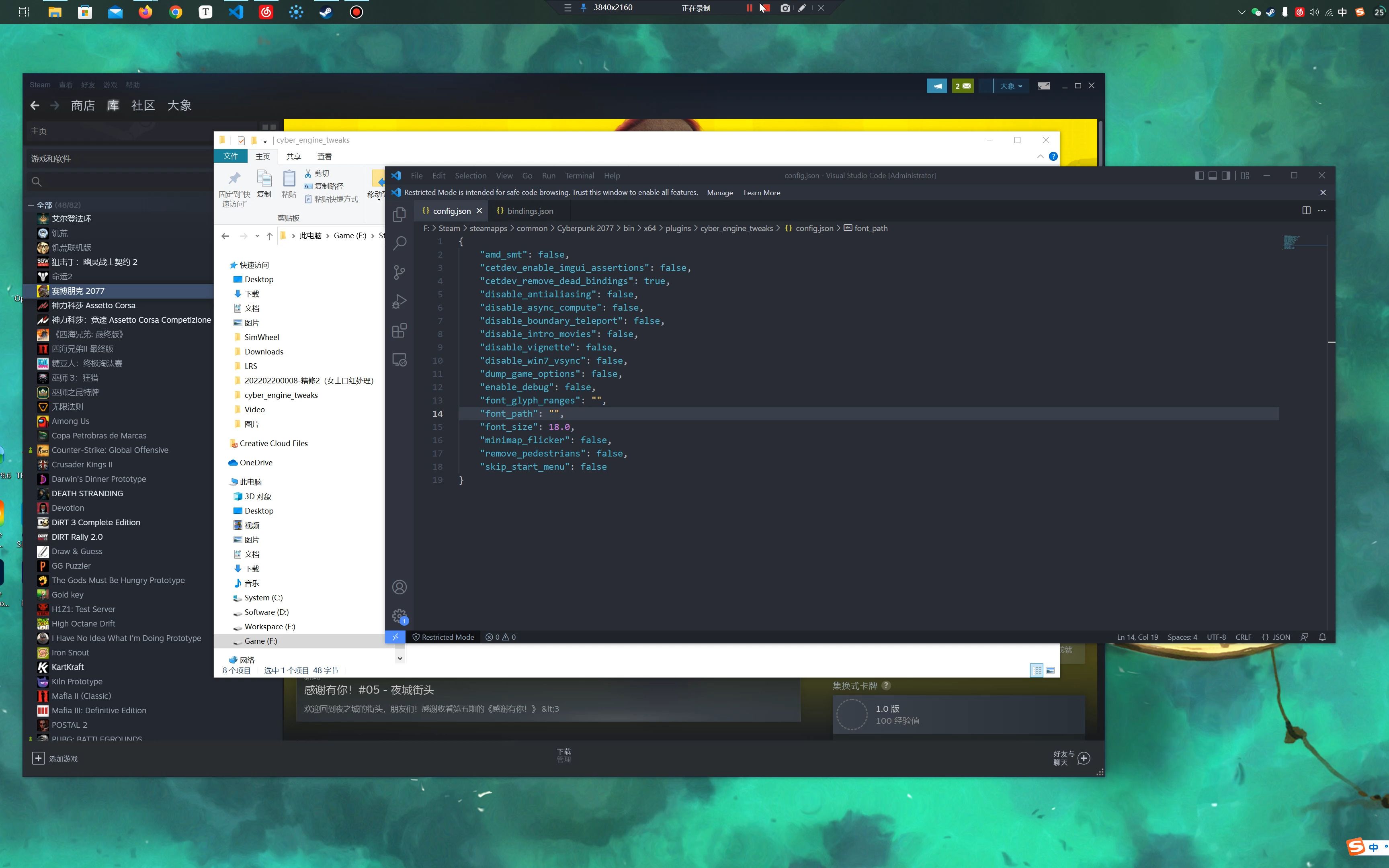1389x868 pixels.
Task: Open the VS Code Manage gear menu
Action: 399,616
